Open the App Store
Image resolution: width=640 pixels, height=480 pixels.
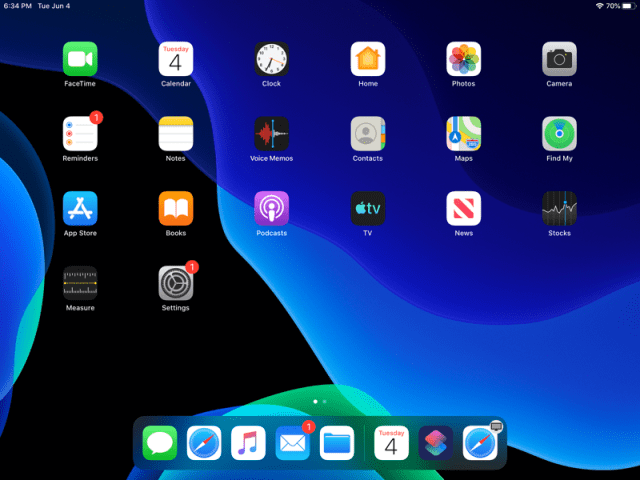(80, 208)
